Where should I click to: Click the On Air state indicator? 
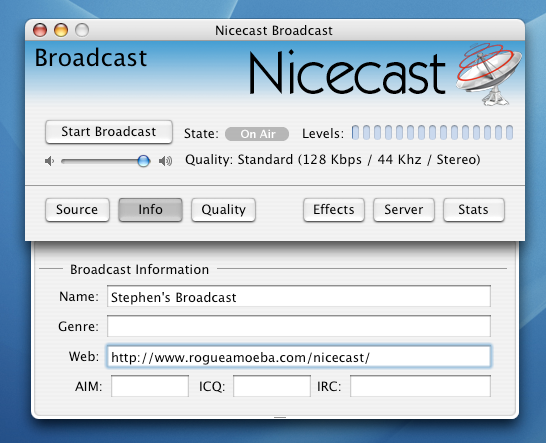coord(257,134)
